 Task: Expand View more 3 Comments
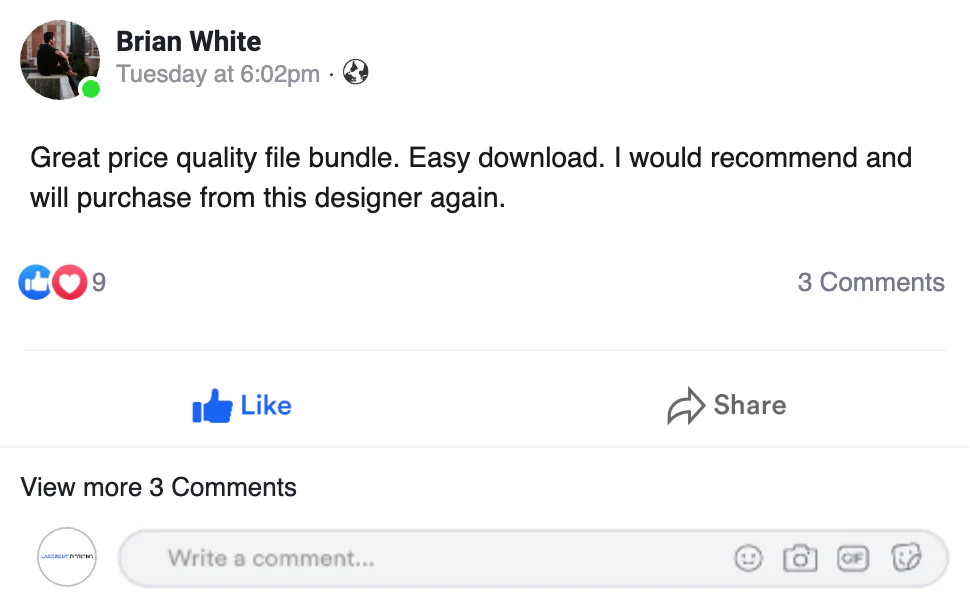pyautogui.click(x=159, y=487)
